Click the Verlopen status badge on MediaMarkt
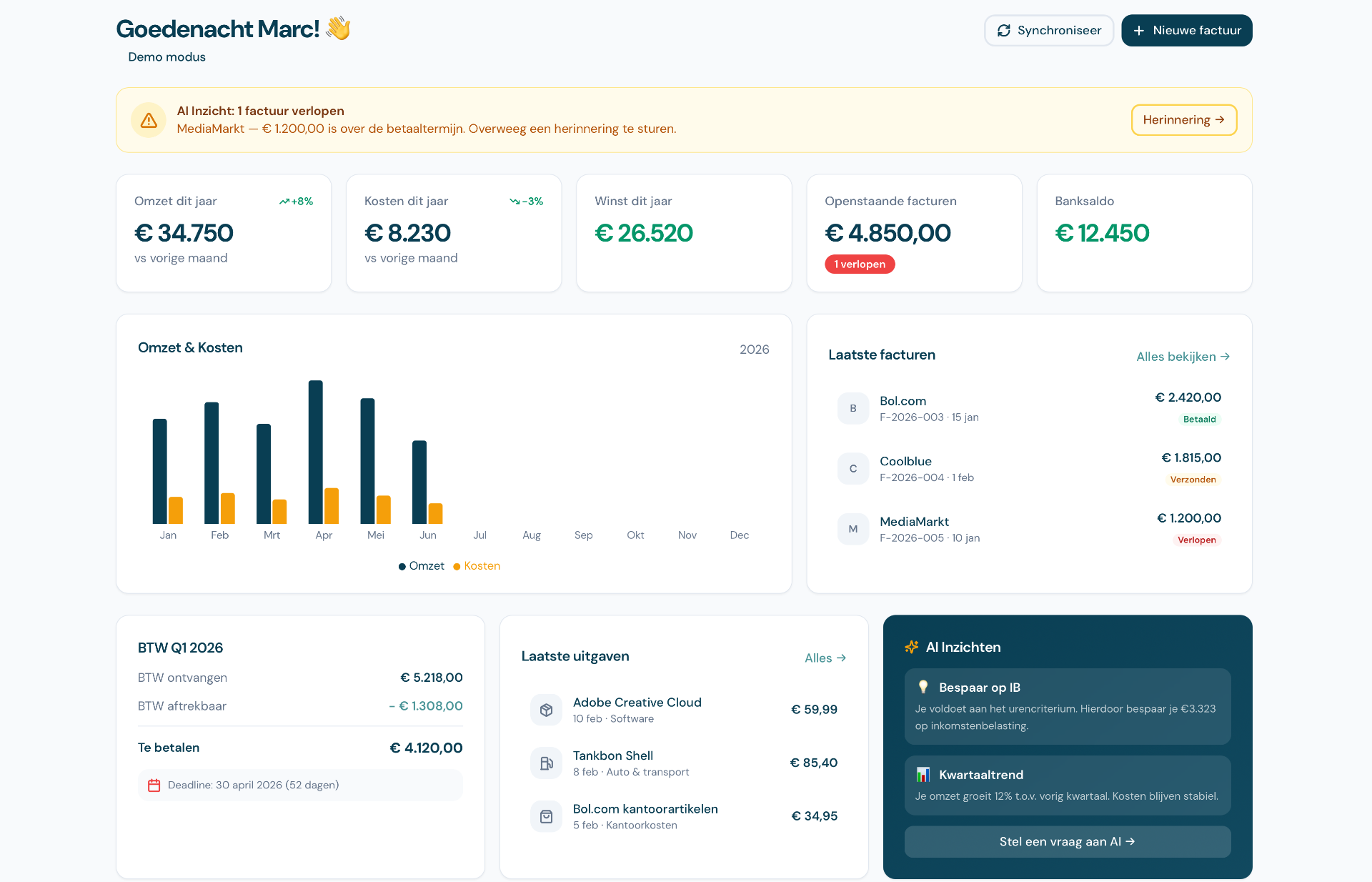The image size is (1372, 882). click(x=1197, y=540)
